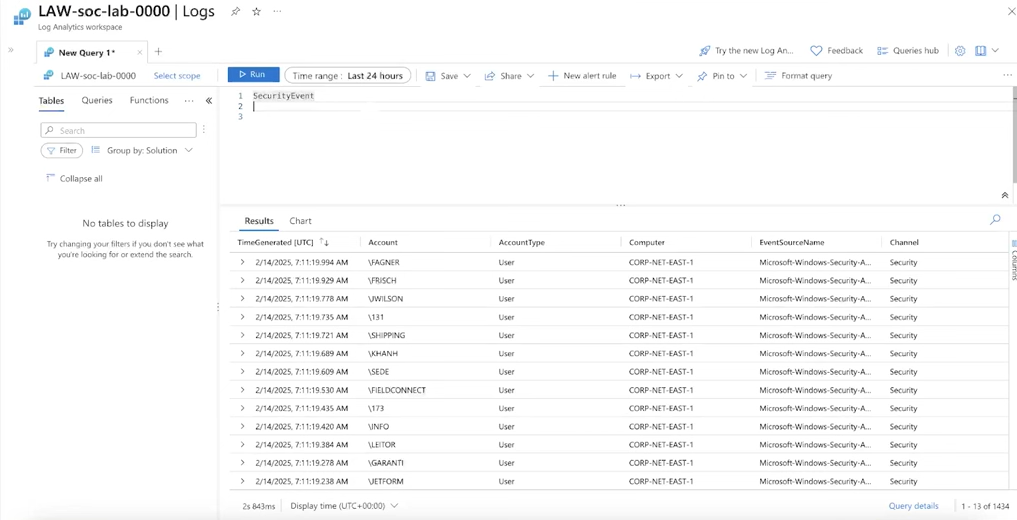Open the title ellipsis more options
Viewport: 1017px width, 520px height.
[x=278, y=12]
